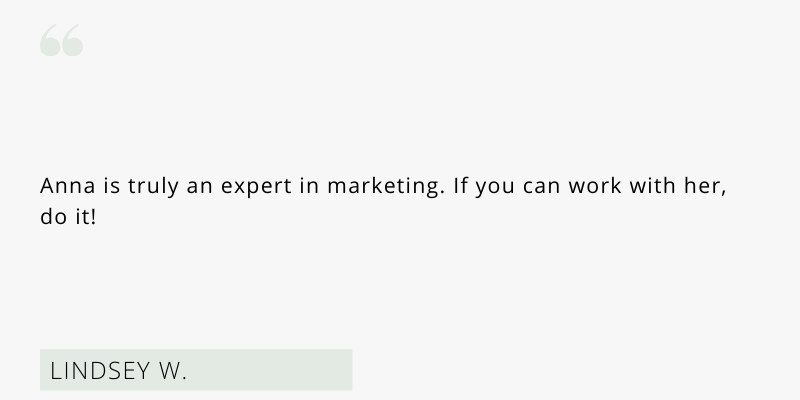This screenshot has height=400, width=800.
Task: Select the LINDSEY W. name label
Action: tap(118, 370)
